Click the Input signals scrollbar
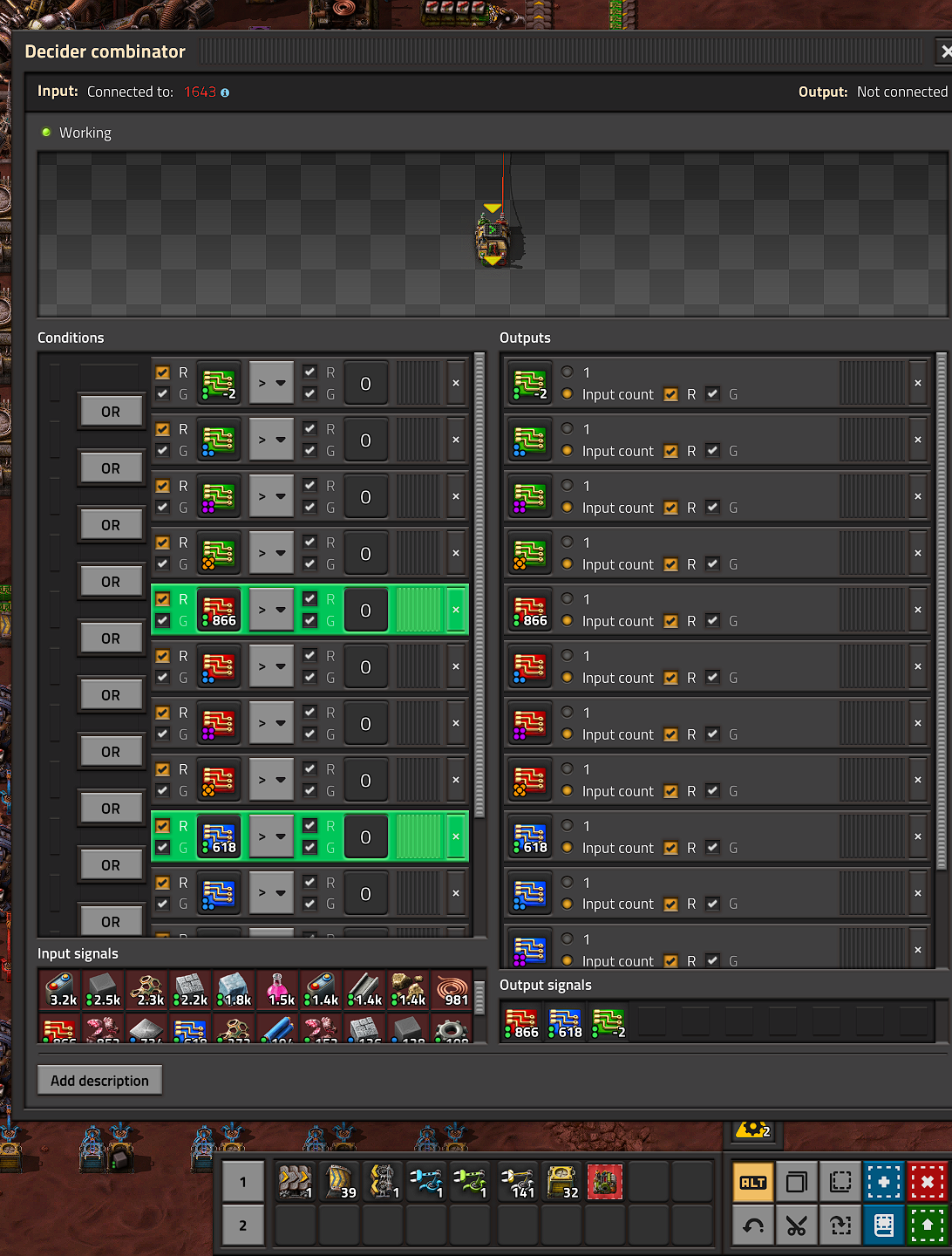The image size is (952, 1256). click(x=479, y=997)
